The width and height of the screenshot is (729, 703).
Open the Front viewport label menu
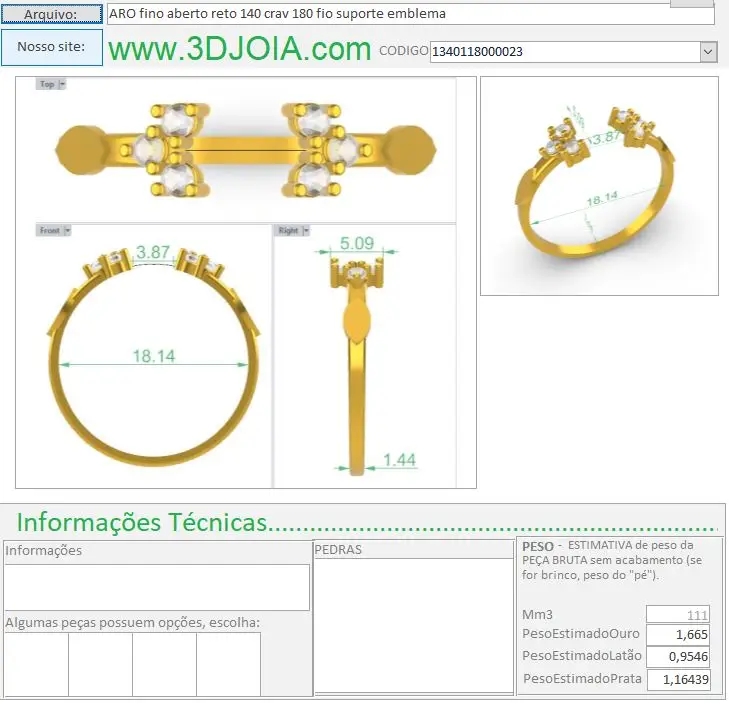pos(53,231)
